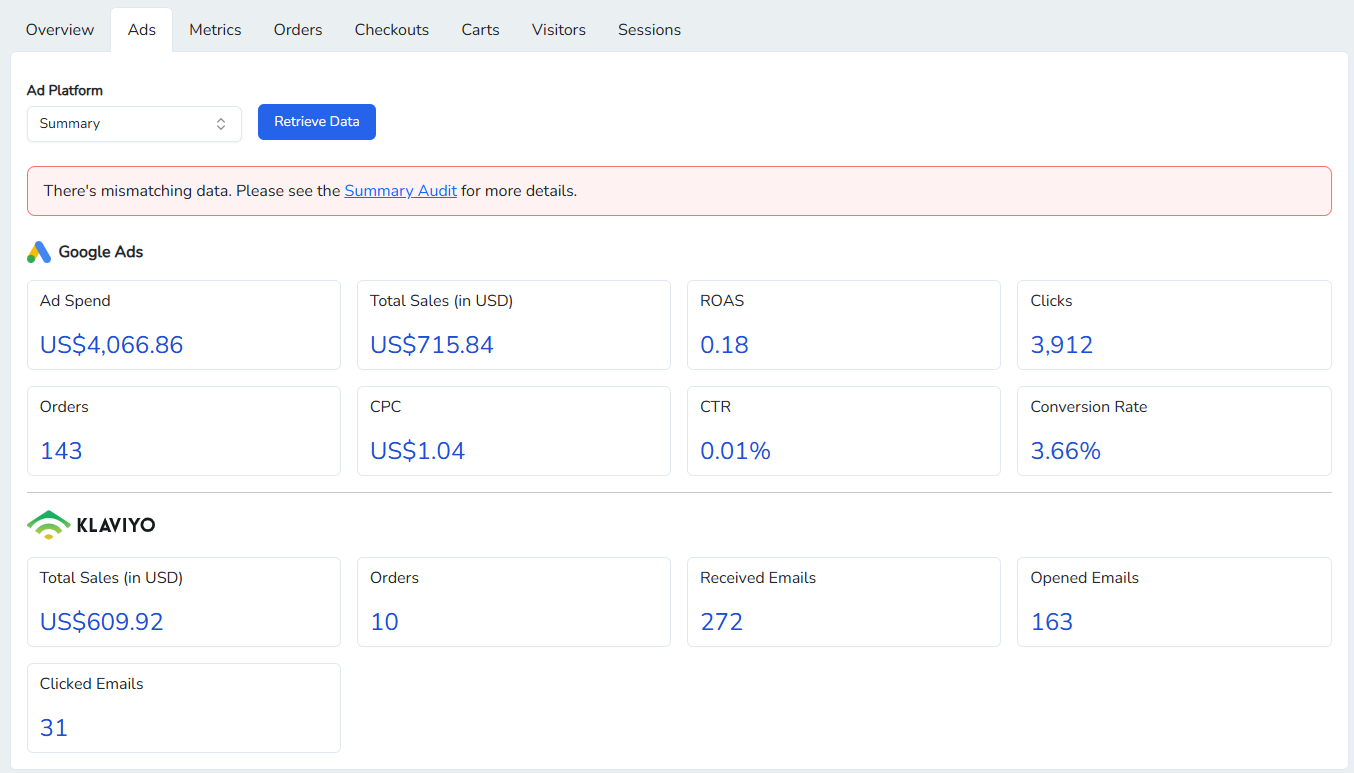Go to the Orders tab

click(x=298, y=30)
